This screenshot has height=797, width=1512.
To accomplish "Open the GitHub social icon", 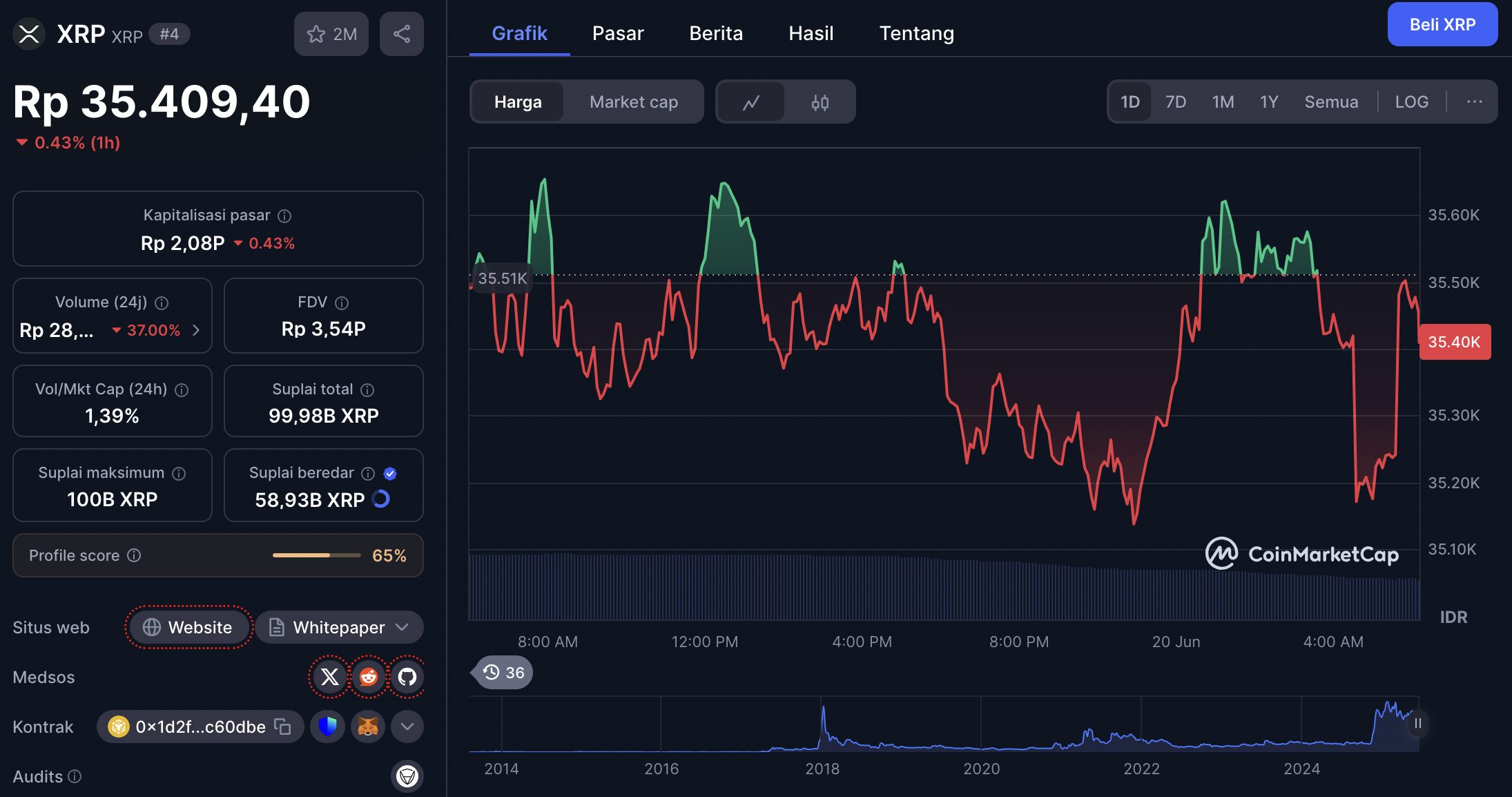I will click(x=407, y=677).
